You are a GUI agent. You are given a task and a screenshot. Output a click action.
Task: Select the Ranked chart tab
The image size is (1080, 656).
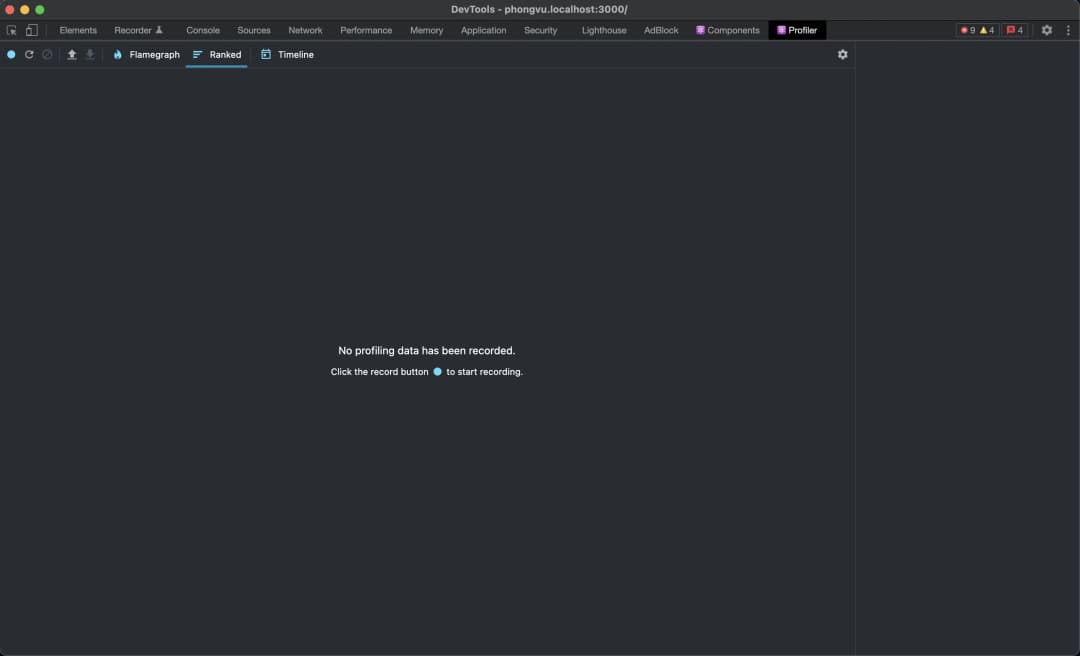click(x=216, y=54)
